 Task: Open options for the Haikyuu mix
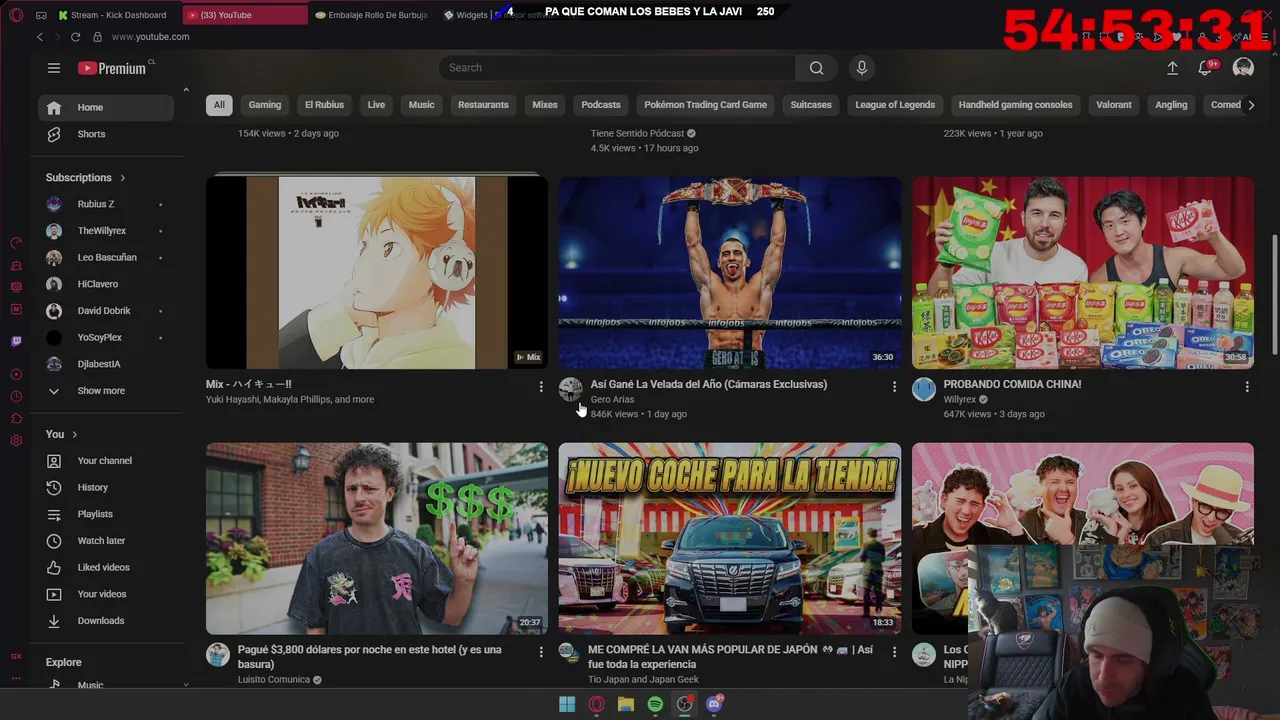click(x=541, y=386)
